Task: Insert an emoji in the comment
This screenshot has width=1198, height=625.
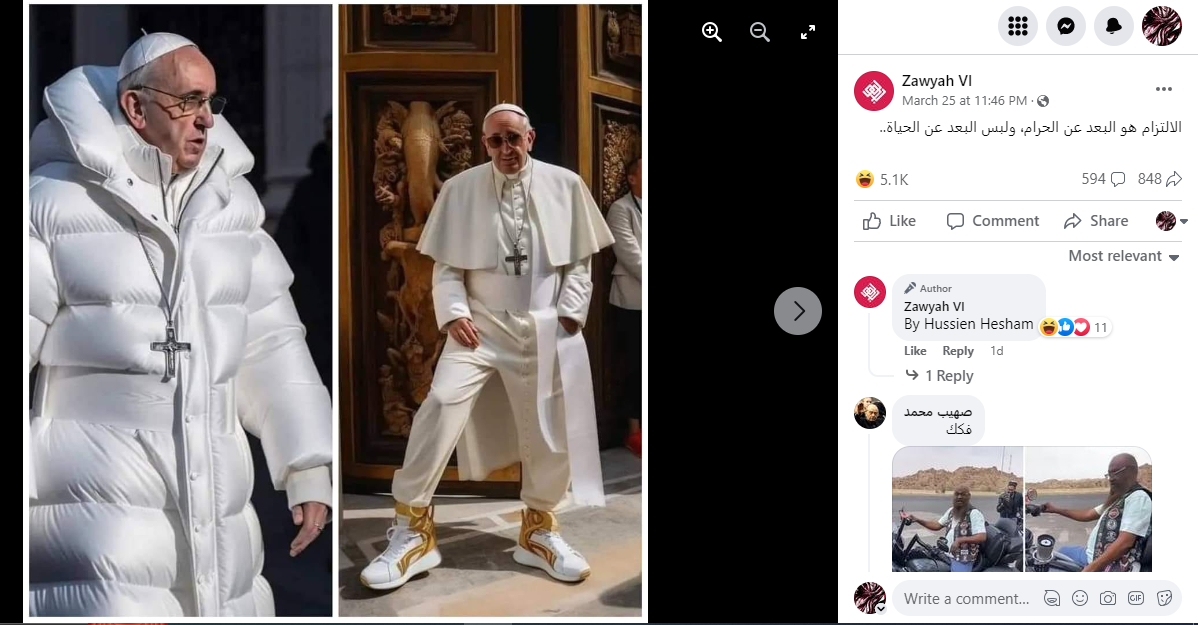Action: (x=1080, y=598)
